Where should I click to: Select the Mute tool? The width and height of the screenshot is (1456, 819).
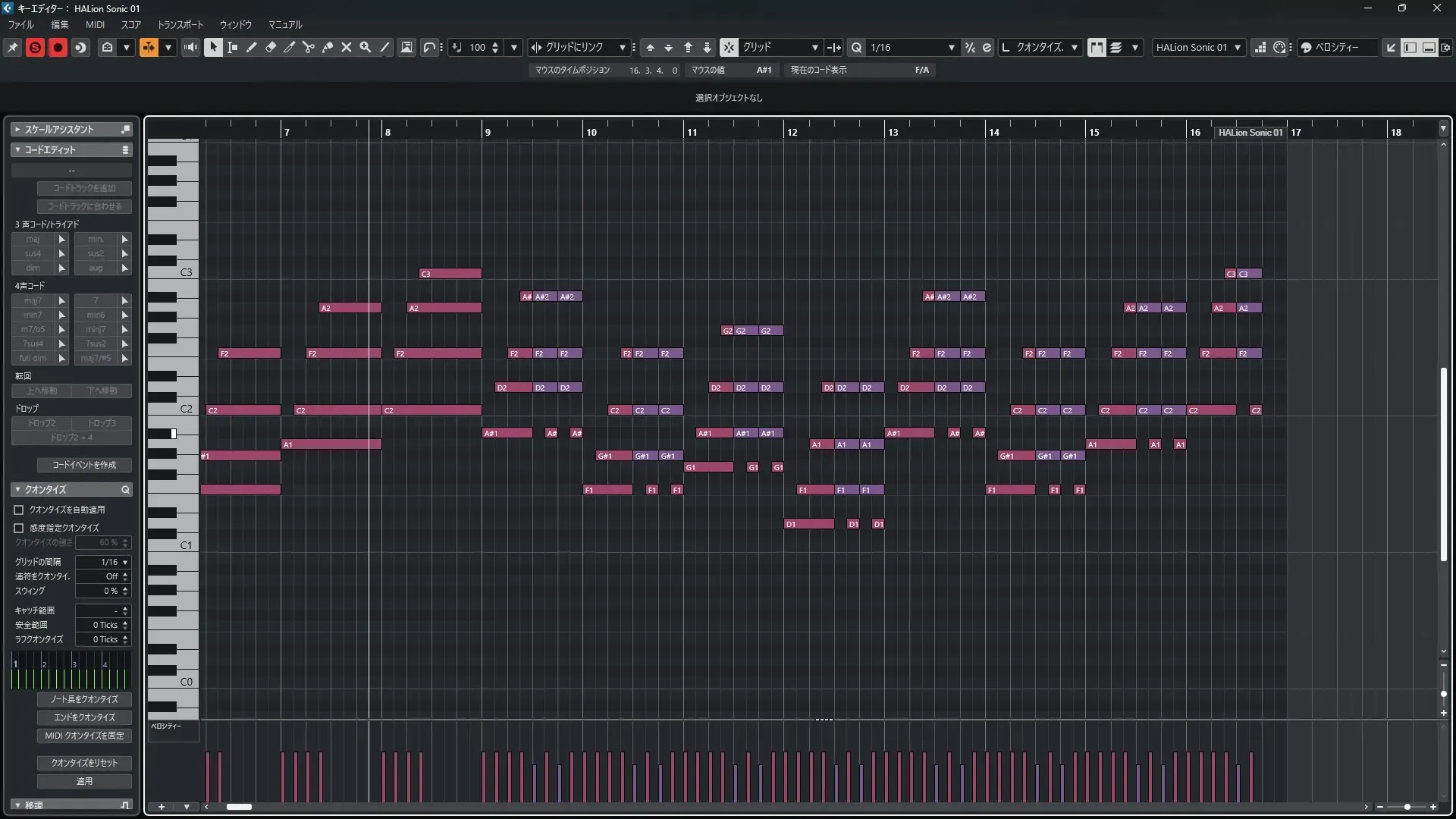[x=347, y=47]
